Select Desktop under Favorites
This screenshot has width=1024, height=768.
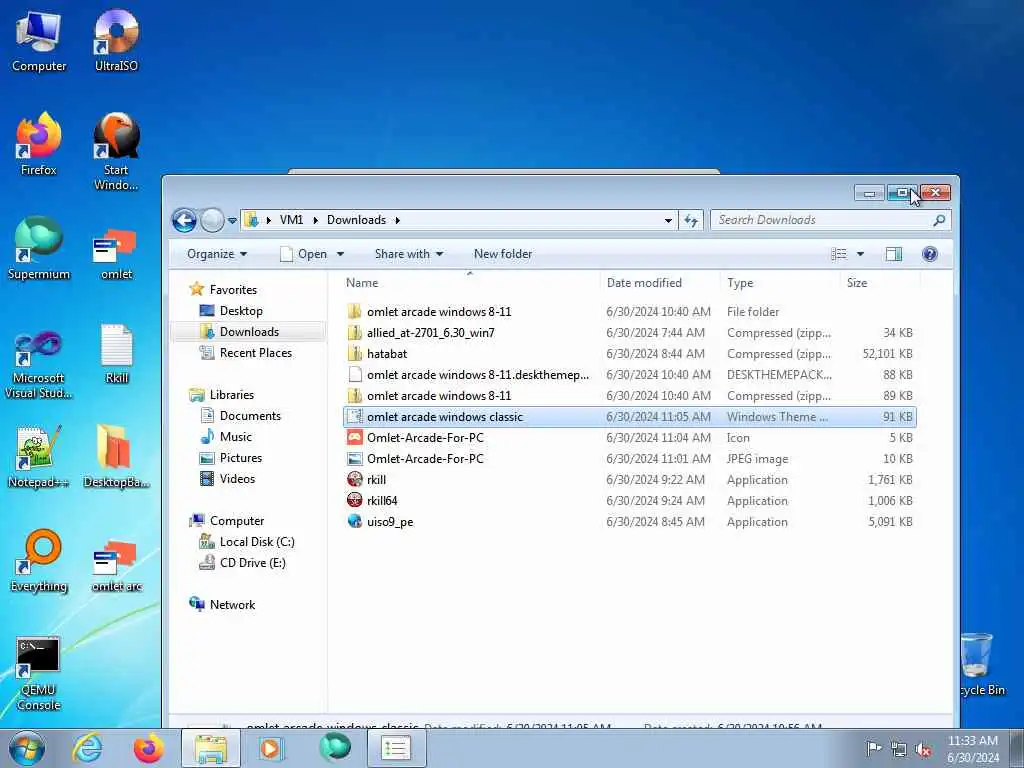pos(241,311)
